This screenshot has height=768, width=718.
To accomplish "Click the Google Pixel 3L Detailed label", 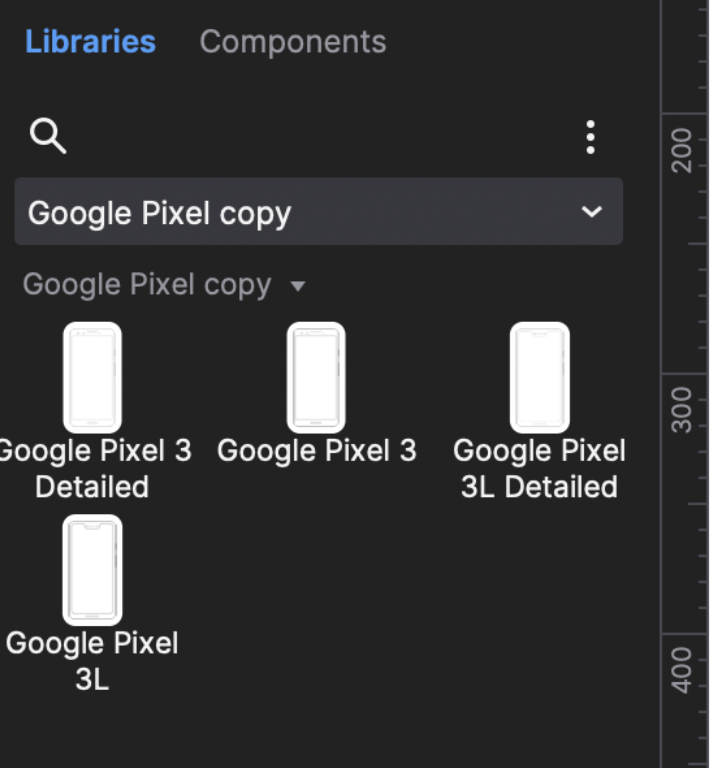I will pos(539,469).
